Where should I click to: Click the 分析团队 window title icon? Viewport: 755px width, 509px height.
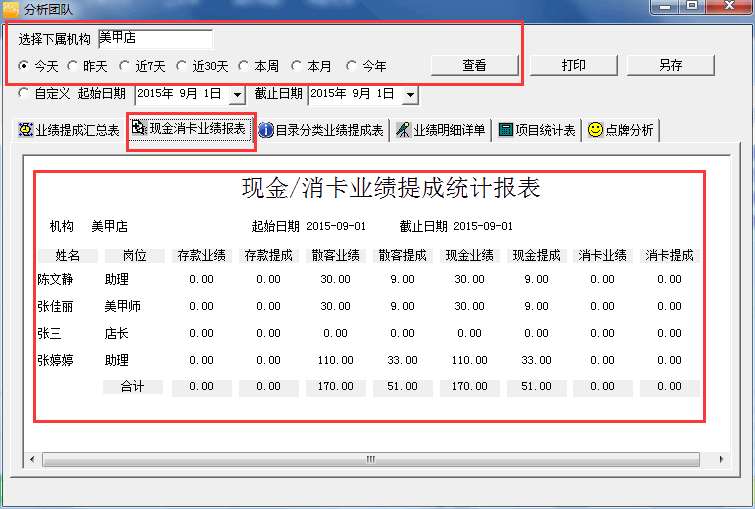click(11, 9)
